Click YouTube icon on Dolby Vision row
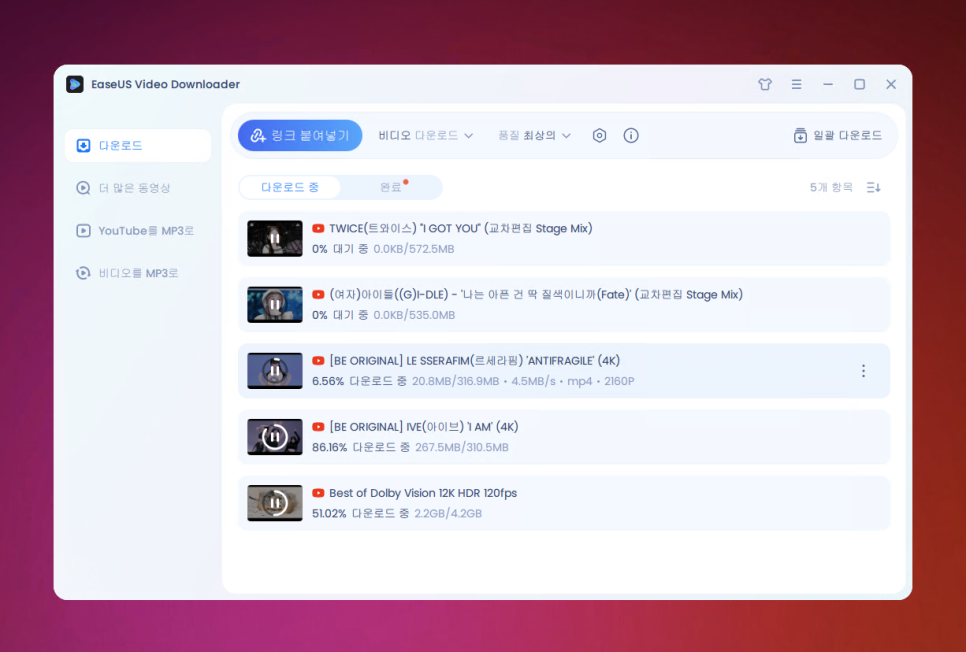 pyautogui.click(x=318, y=493)
